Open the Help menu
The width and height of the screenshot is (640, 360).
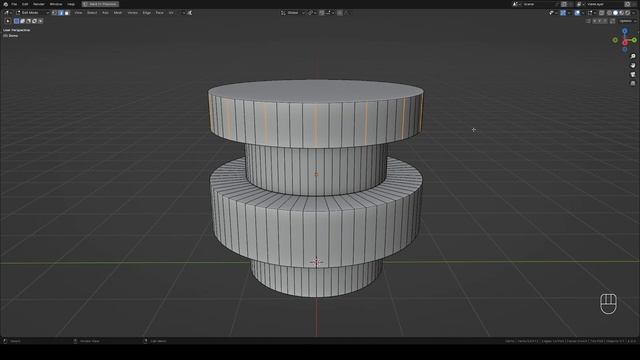coord(71,4)
